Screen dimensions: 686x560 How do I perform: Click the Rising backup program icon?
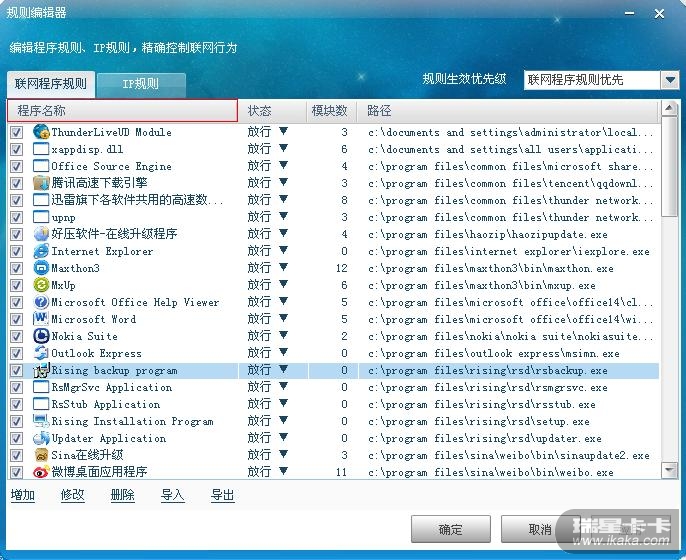coord(42,370)
